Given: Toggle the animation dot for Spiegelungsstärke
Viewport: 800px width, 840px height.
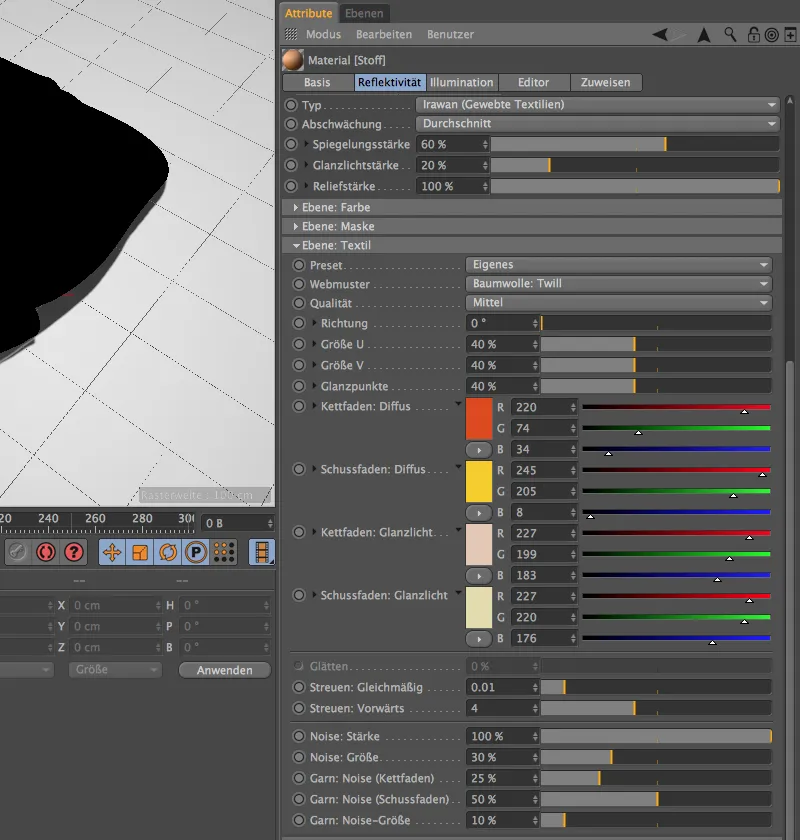Looking at the screenshot, I should coord(290,144).
